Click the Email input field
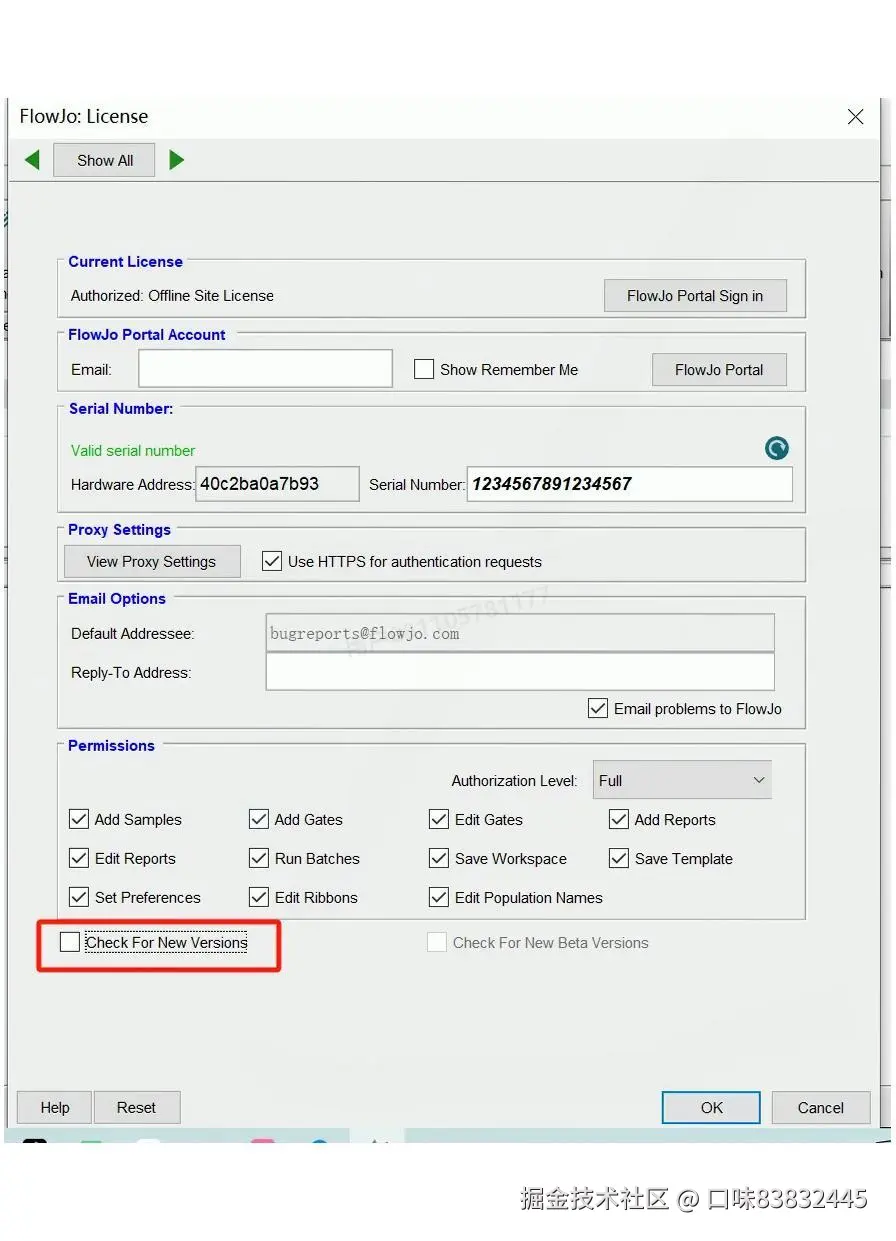 coord(265,369)
